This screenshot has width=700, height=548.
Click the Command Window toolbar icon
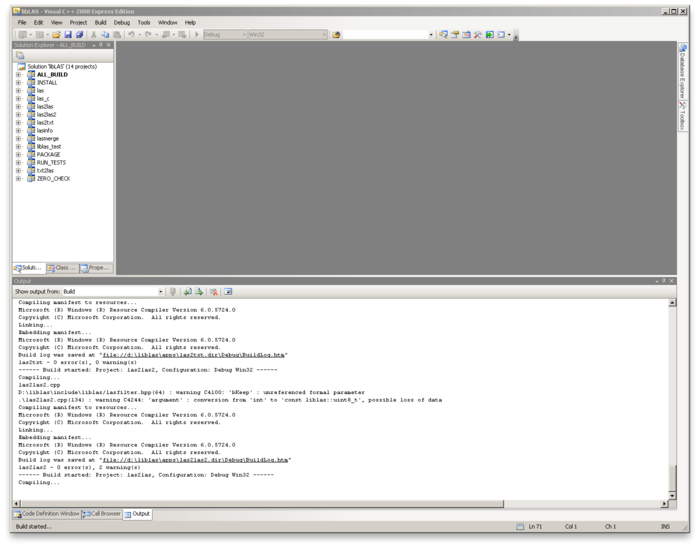click(x=501, y=34)
